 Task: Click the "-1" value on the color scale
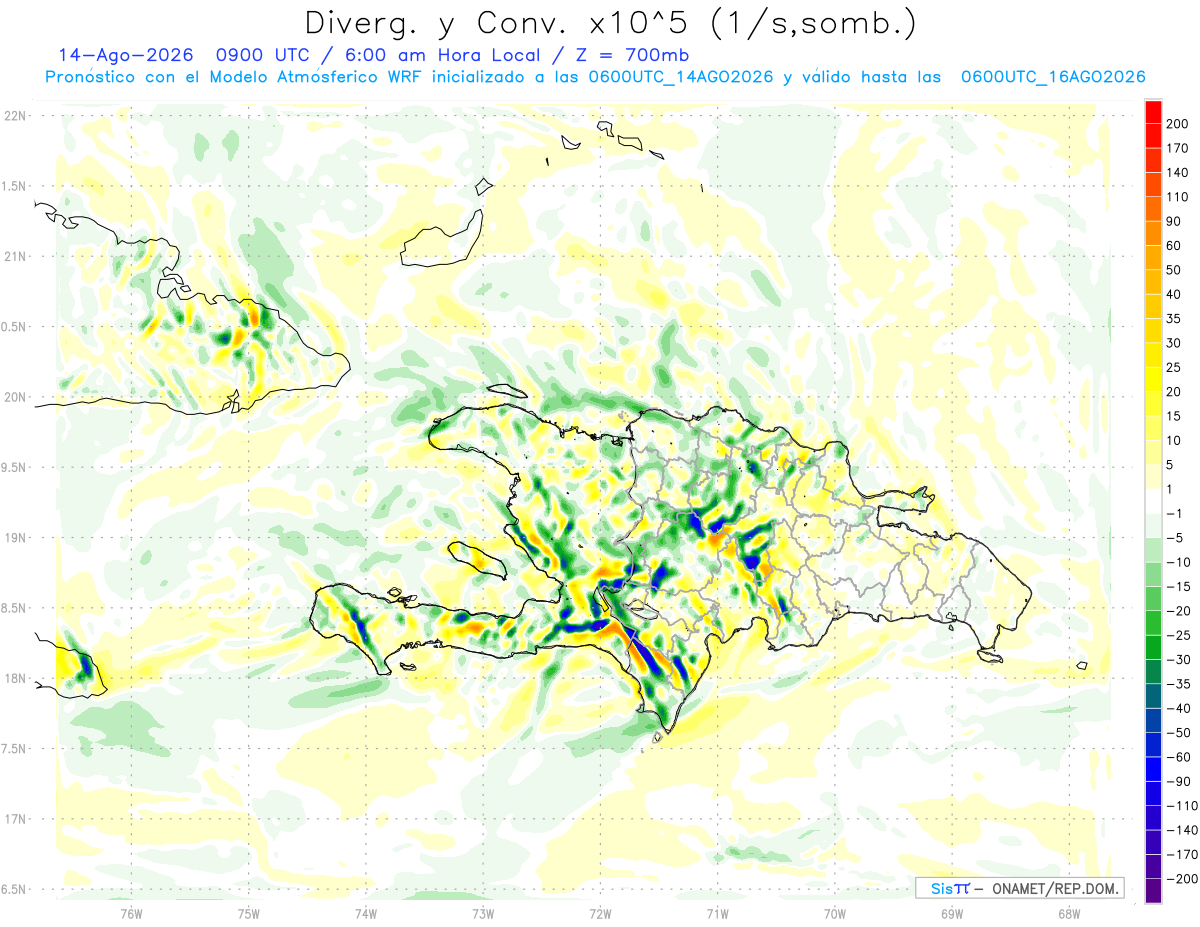click(x=1174, y=514)
